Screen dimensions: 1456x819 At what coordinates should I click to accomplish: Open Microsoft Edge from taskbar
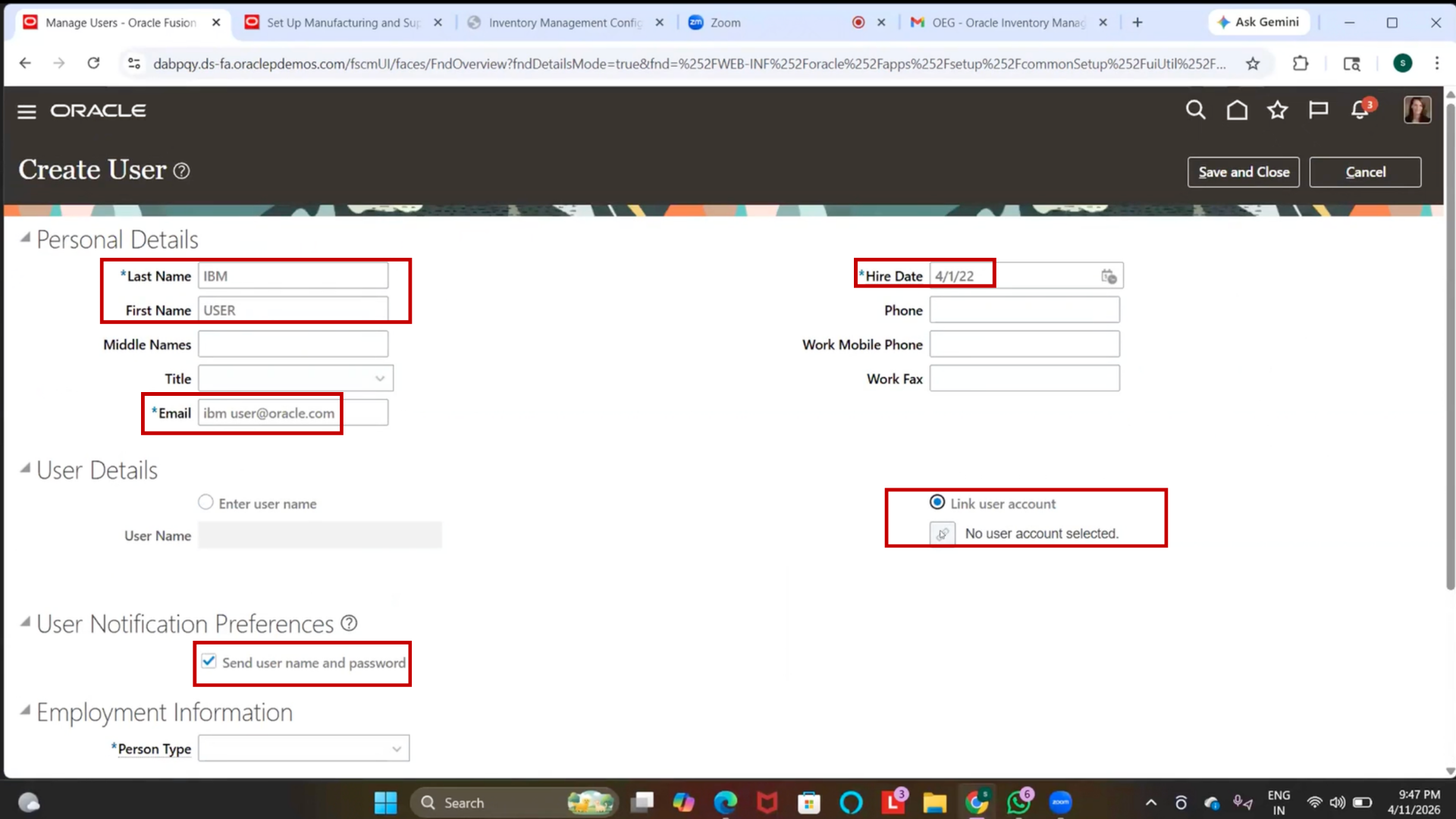(x=726, y=802)
